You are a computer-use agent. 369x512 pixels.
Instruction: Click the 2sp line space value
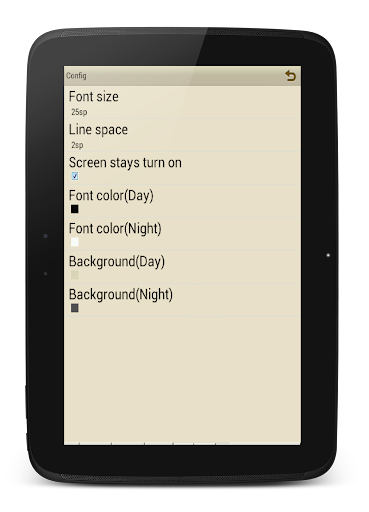[77, 145]
